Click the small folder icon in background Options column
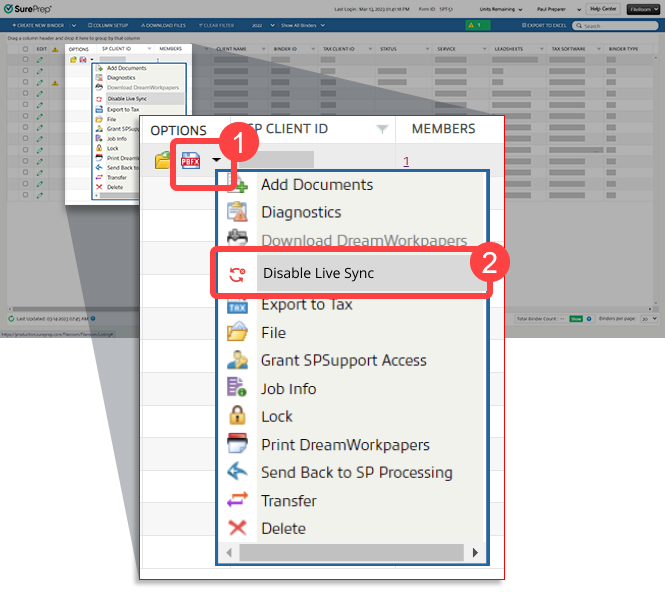 (73, 59)
